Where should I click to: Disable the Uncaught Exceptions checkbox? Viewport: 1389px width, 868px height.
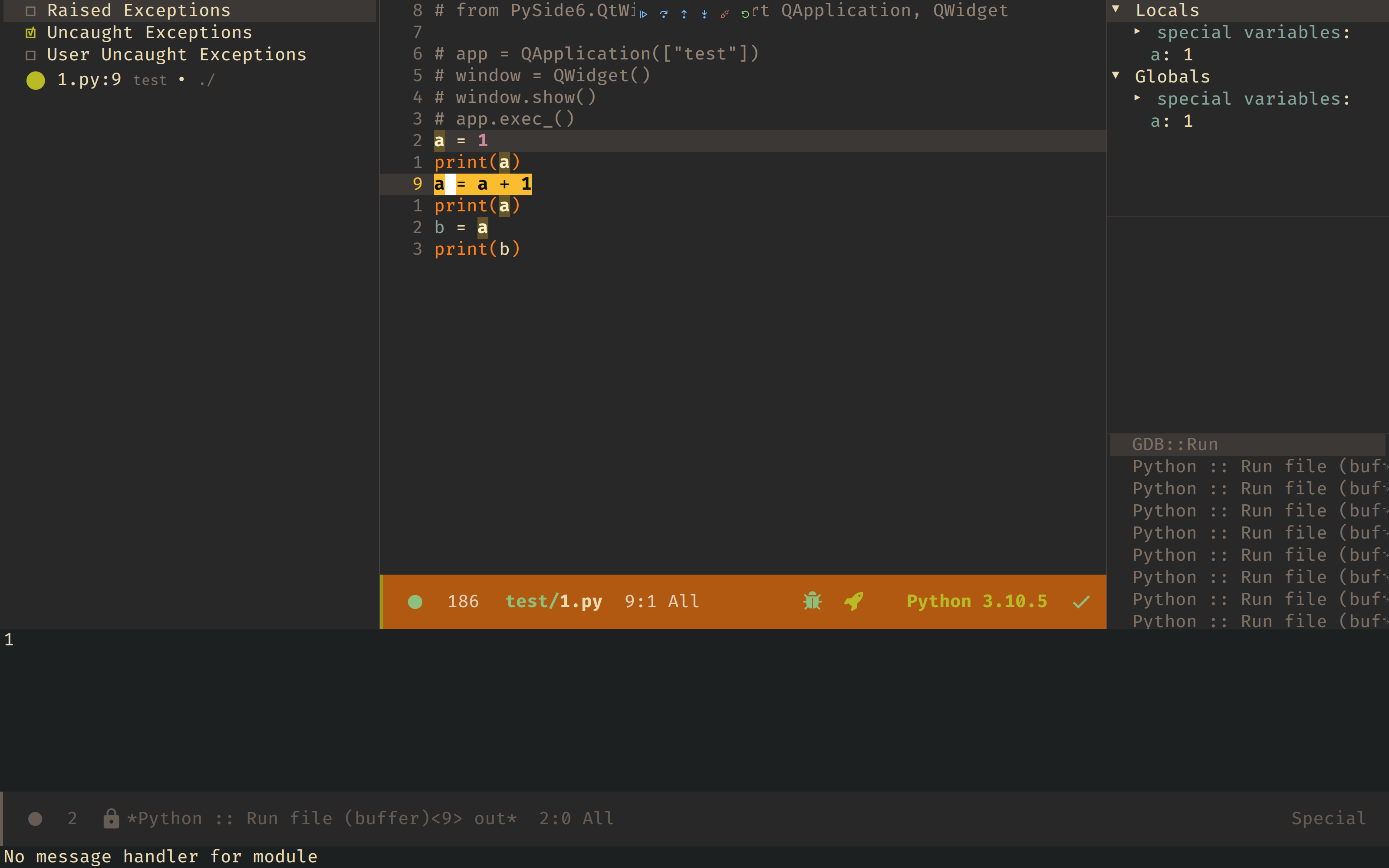pos(31,32)
